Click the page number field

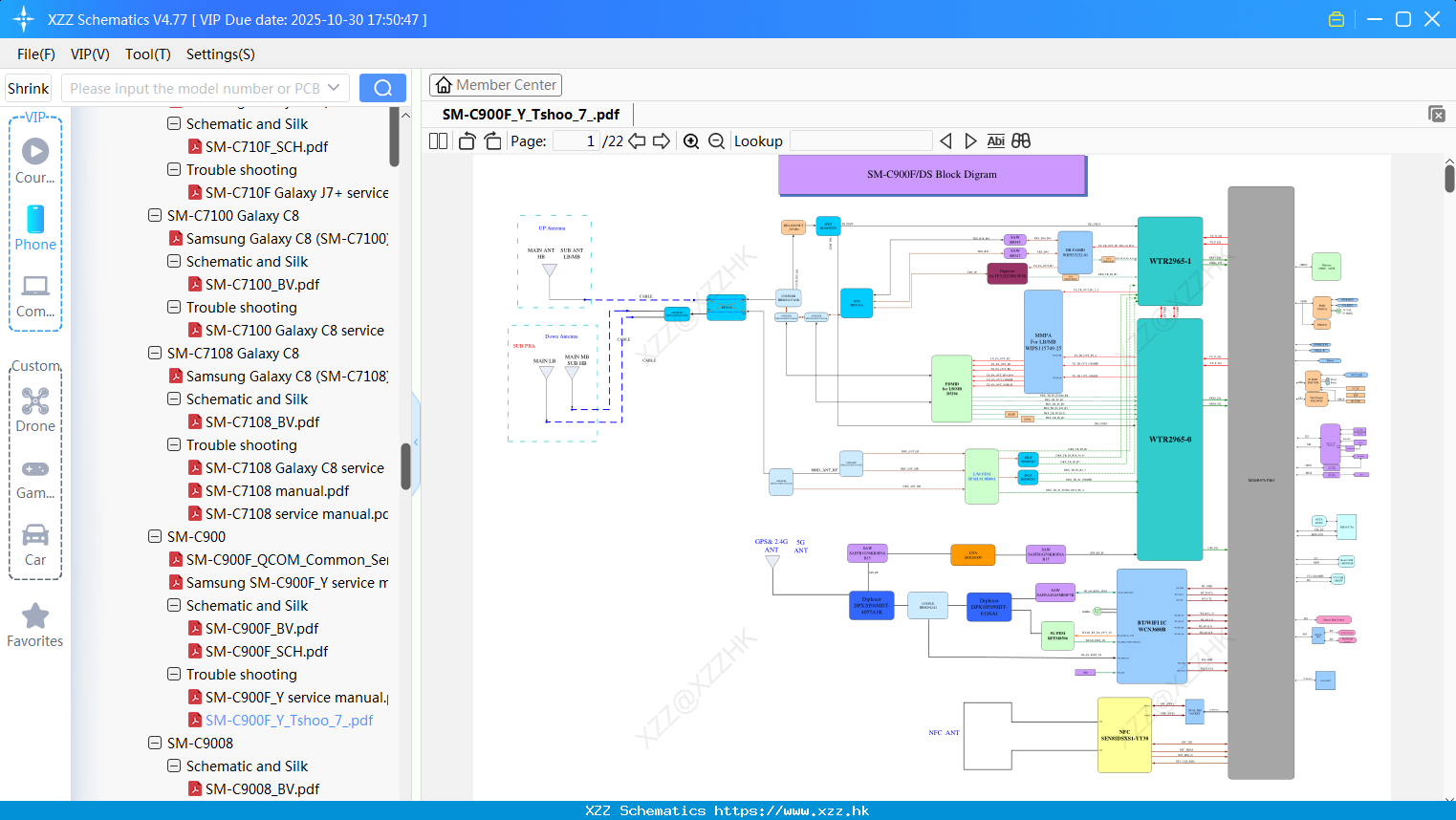click(576, 140)
